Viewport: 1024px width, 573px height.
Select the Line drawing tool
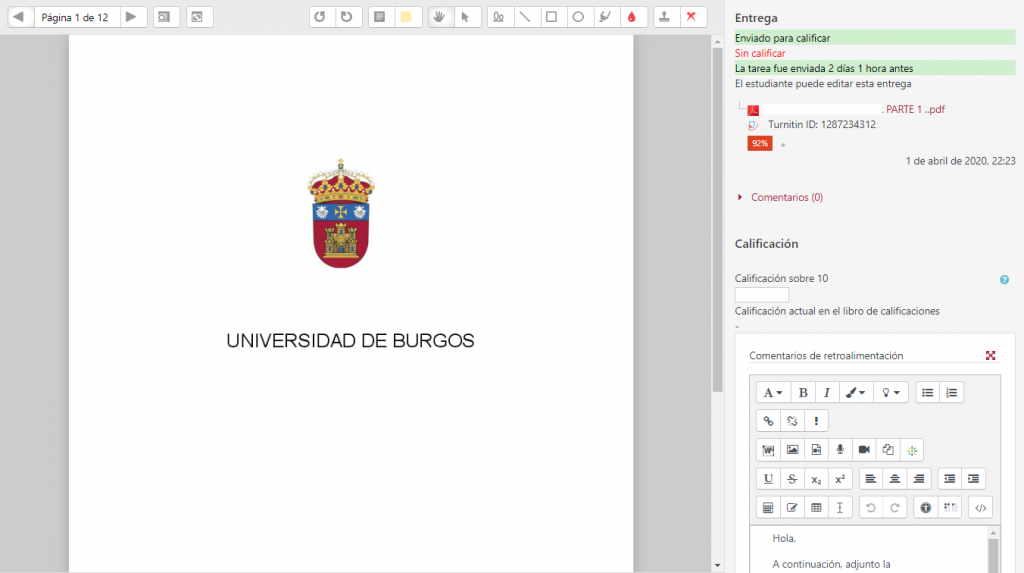point(525,17)
